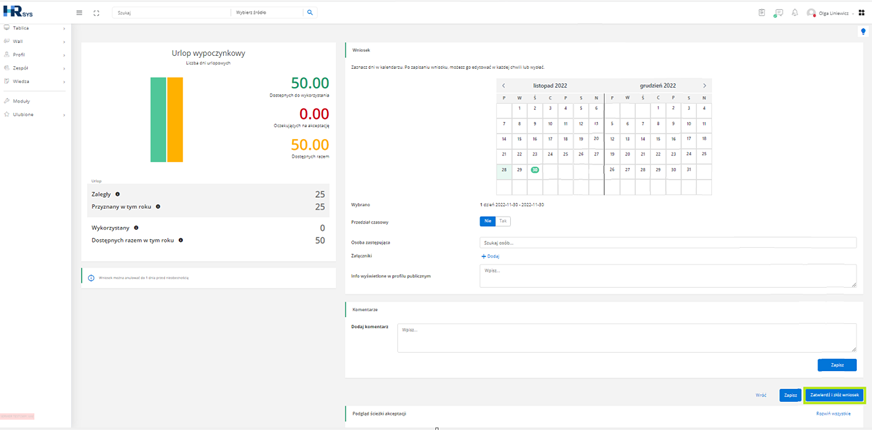Go to next month in calendar
This screenshot has width=872, height=430.
click(704, 86)
